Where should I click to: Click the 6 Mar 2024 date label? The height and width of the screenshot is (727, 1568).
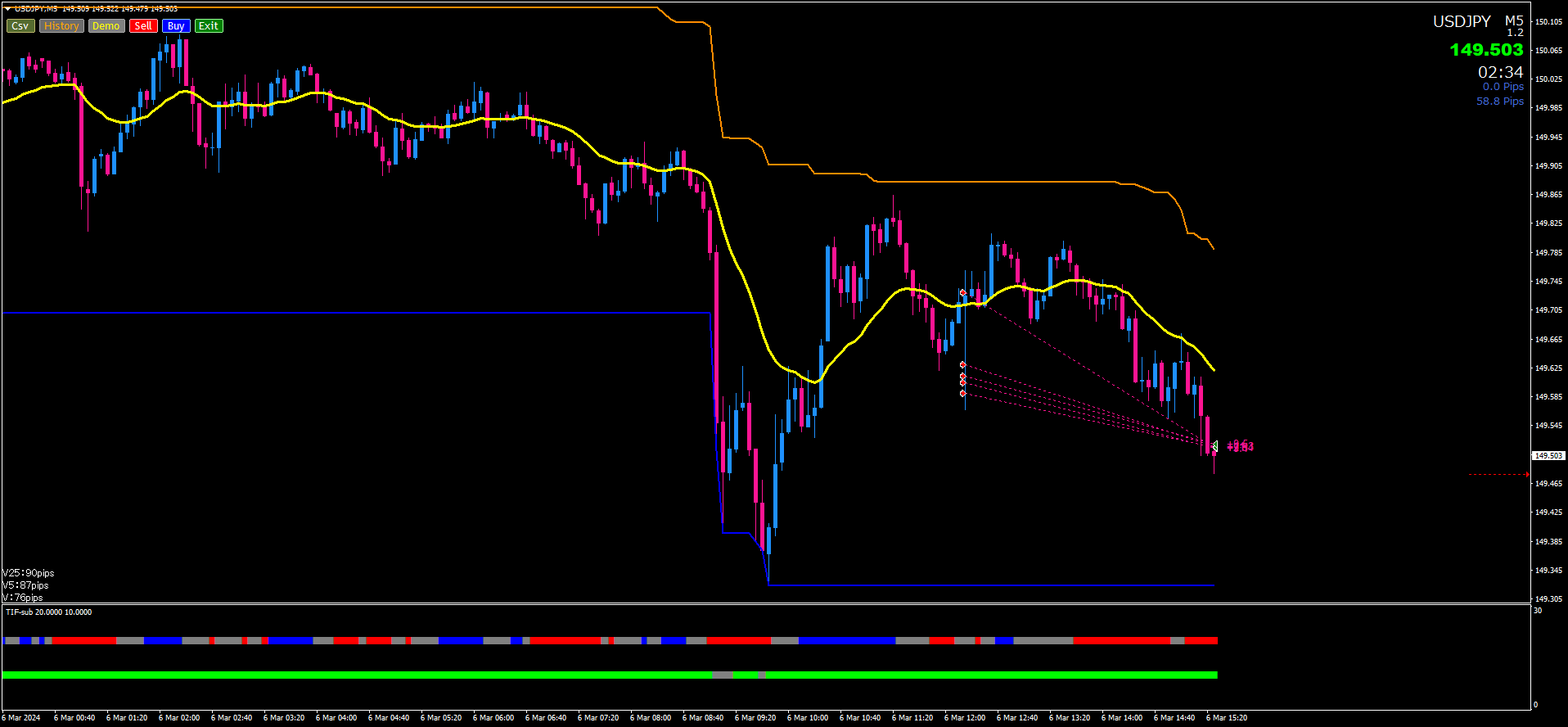click(21, 718)
